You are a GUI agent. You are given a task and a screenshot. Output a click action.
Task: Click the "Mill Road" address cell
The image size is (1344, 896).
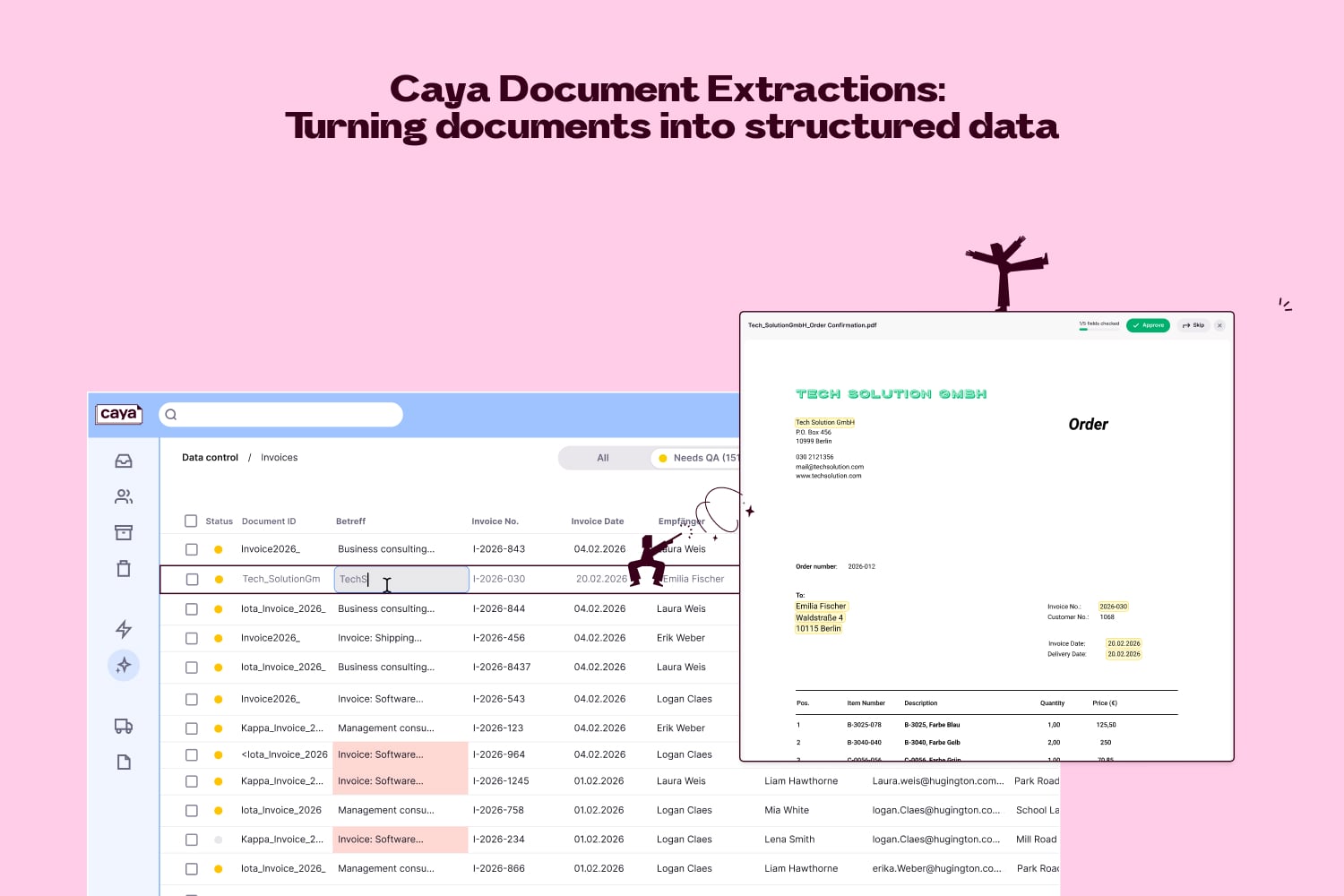click(x=1037, y=840)
